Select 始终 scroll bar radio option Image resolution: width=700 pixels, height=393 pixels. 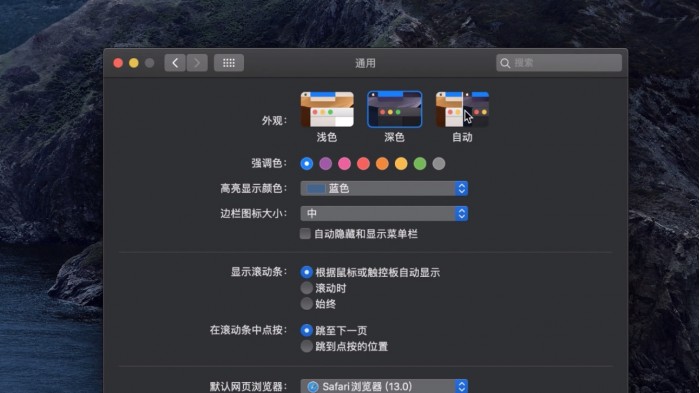pos(306,304)
